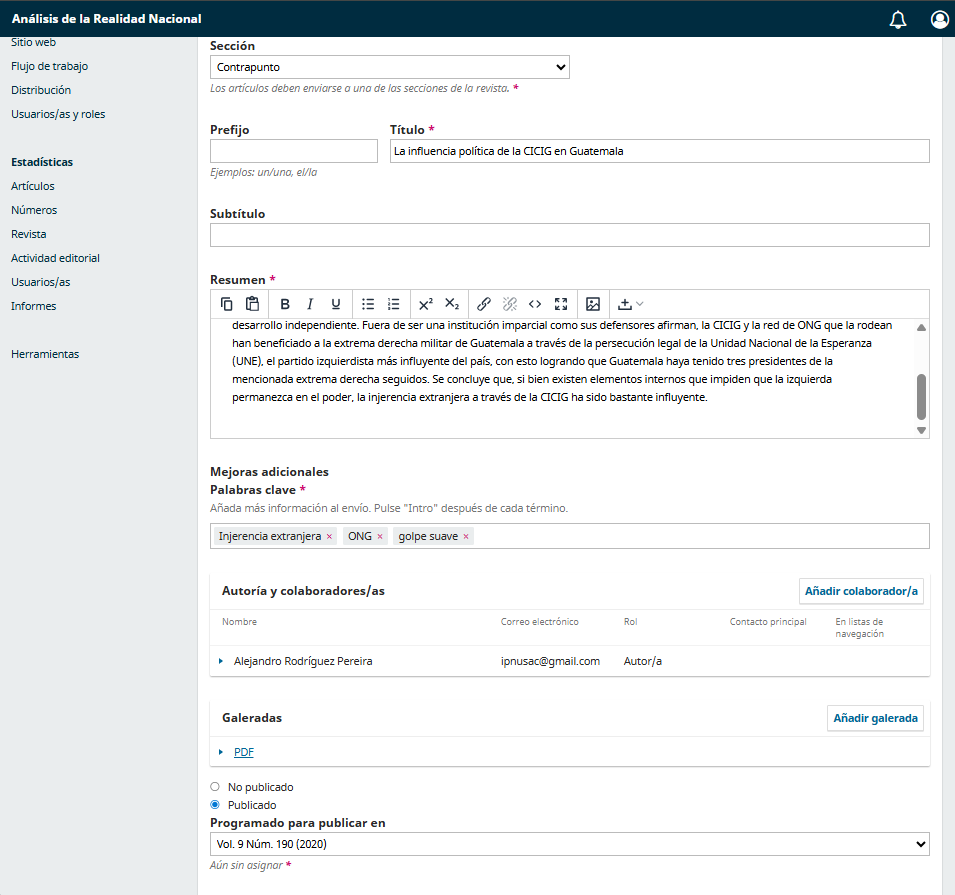
Task: Open the source code view icon
Action: point(535,304)
